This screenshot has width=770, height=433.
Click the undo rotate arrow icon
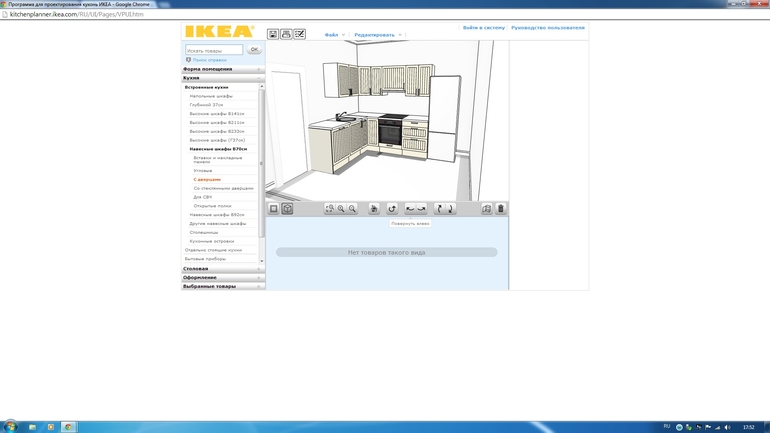pos(392,209)
